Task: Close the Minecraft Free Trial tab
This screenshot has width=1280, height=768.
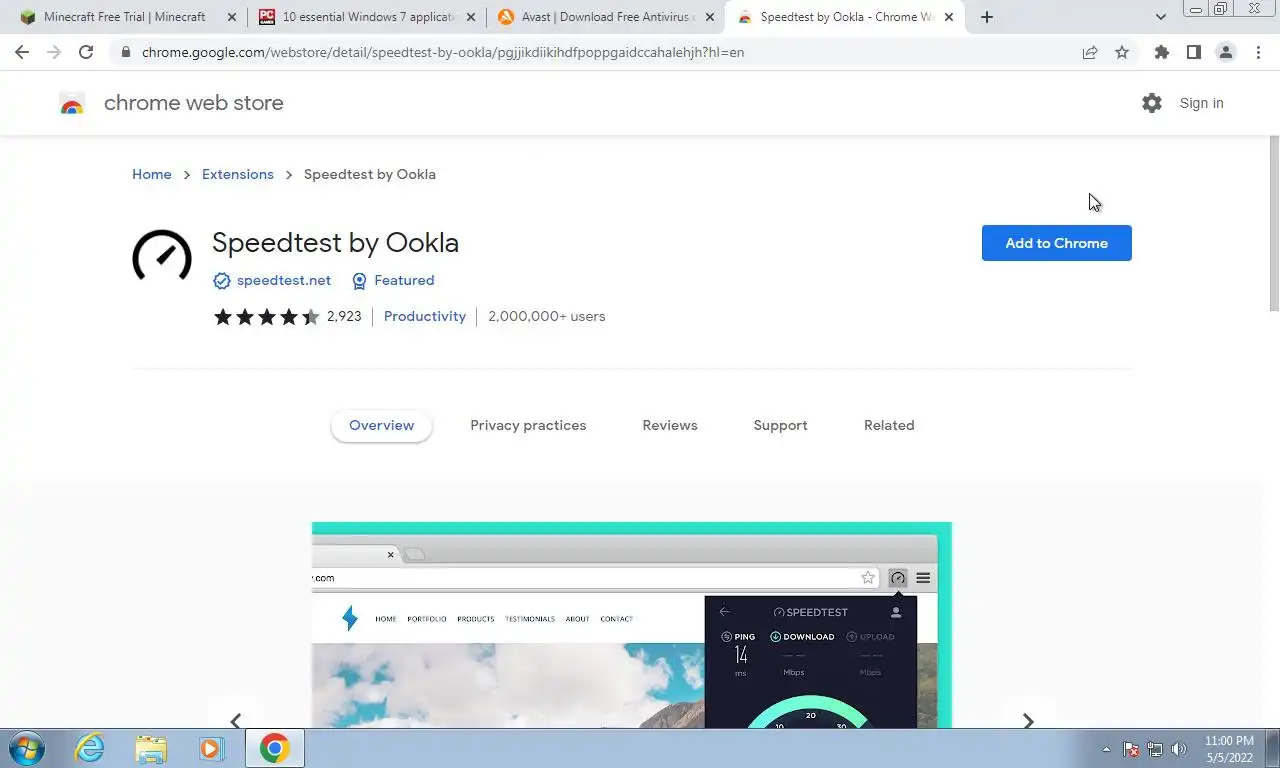Action: [232, 17]
